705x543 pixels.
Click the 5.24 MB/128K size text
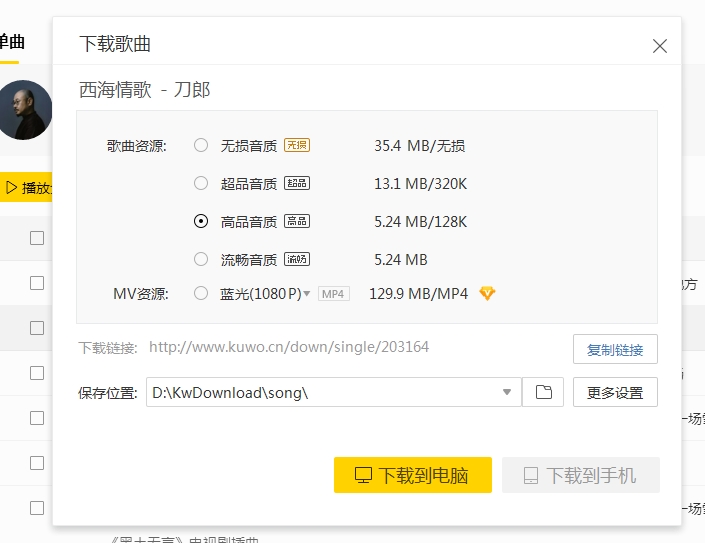click(x=420, y=222)
